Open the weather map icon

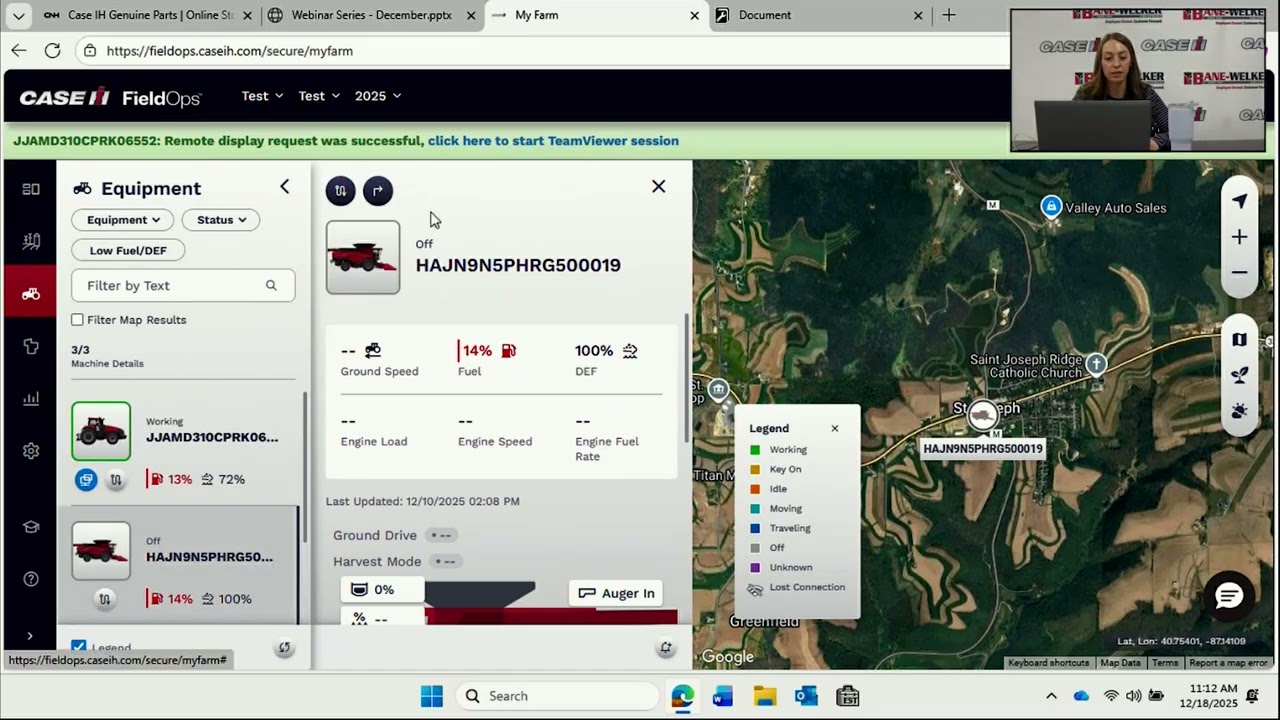point(1239,411)
